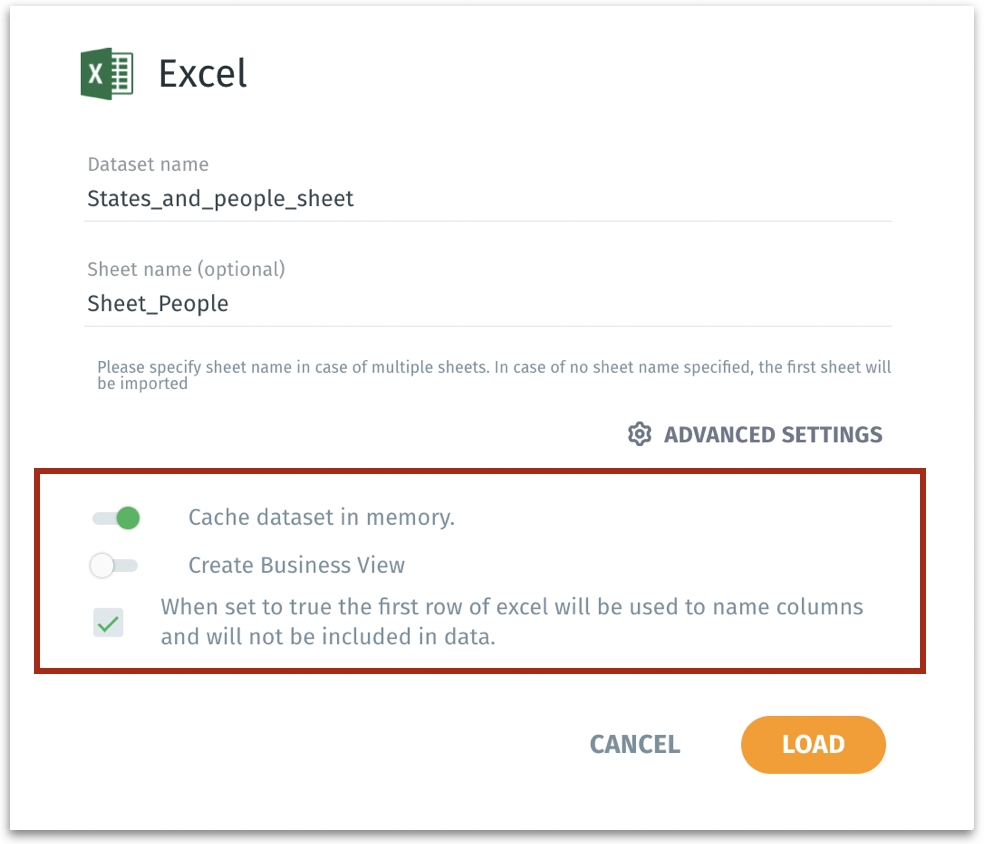Click the 'Dataset name' field label
The width and height of the screenshot is (984, 844).
click(148, 165)
